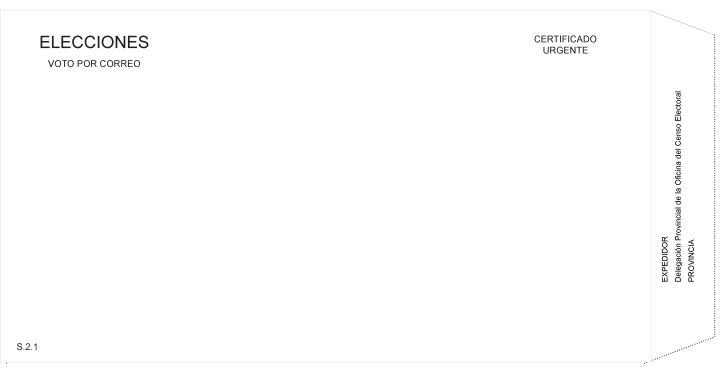Screen dimensions: 720x372
Task: Click the word Electoral in vertical text
Action: pyautogui.click(x=678, y=105)
